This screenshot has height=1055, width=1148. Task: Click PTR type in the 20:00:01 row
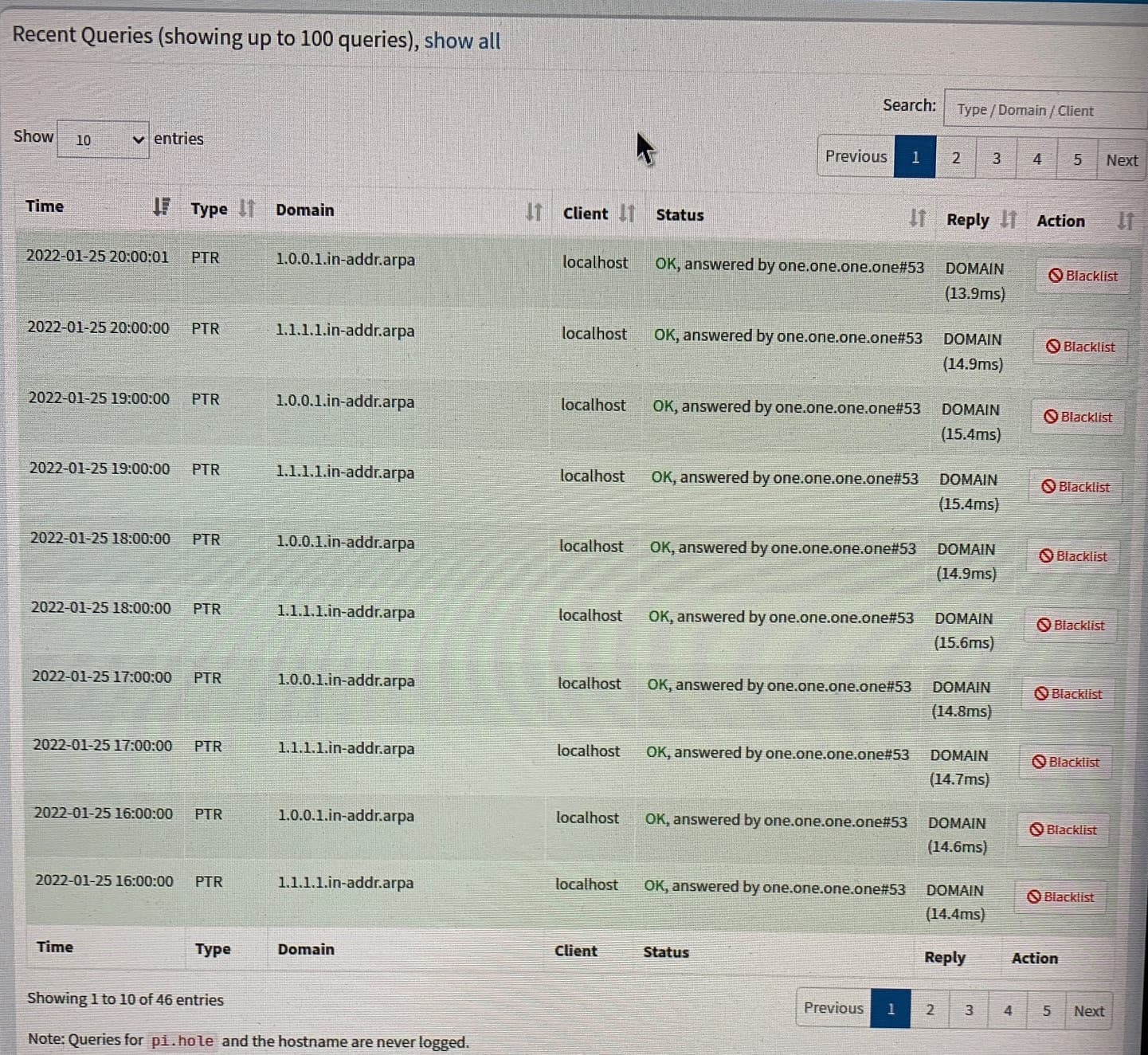(205, 257)
